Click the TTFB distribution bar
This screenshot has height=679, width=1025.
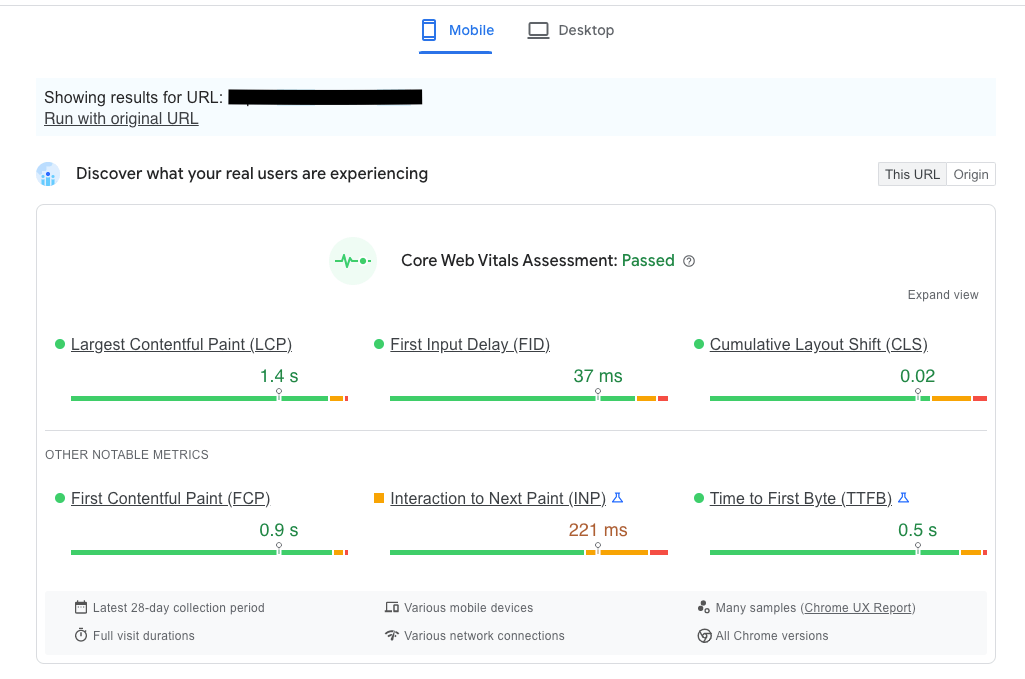(x=849, y=552)
